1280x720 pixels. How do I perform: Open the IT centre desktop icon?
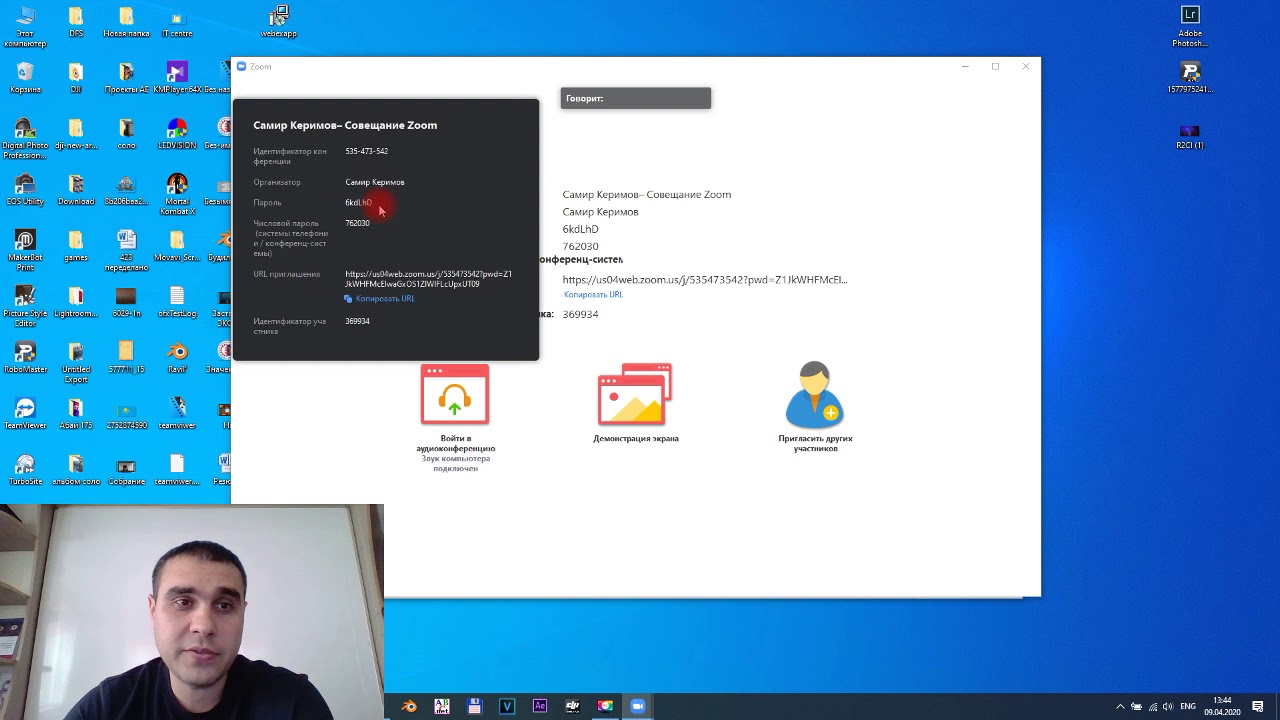pos(177,22)
